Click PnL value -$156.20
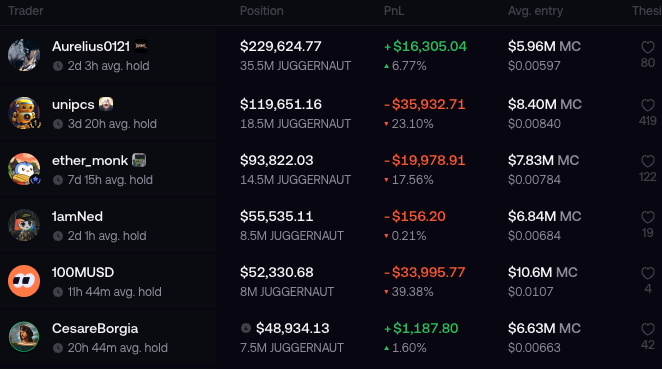The width and height of the screenshot is (662, 369). [415, 216]
